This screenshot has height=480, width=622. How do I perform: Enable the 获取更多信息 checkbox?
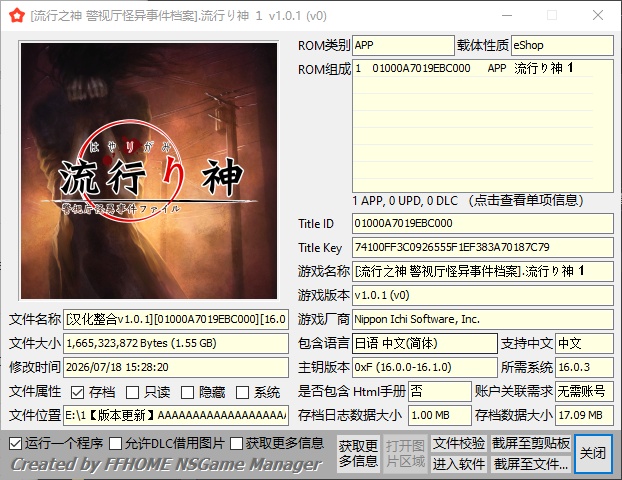236,444
